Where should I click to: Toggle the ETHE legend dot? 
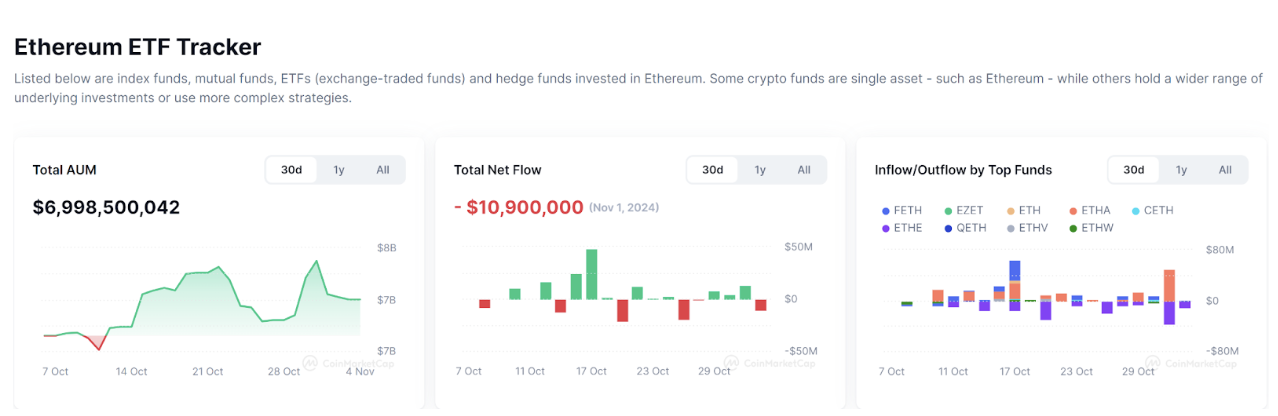886,228
